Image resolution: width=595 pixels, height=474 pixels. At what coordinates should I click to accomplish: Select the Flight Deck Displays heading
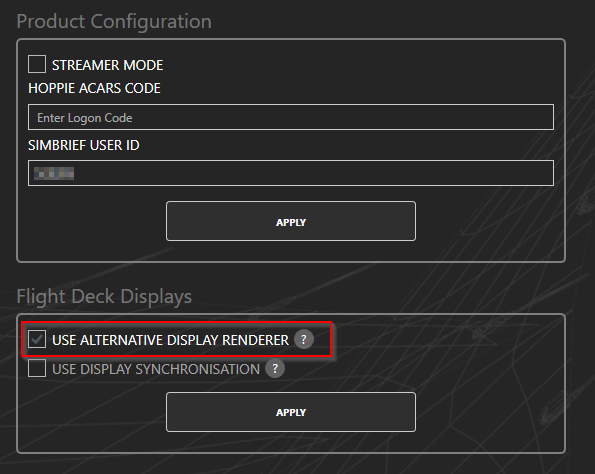click(x=104, y=296)
